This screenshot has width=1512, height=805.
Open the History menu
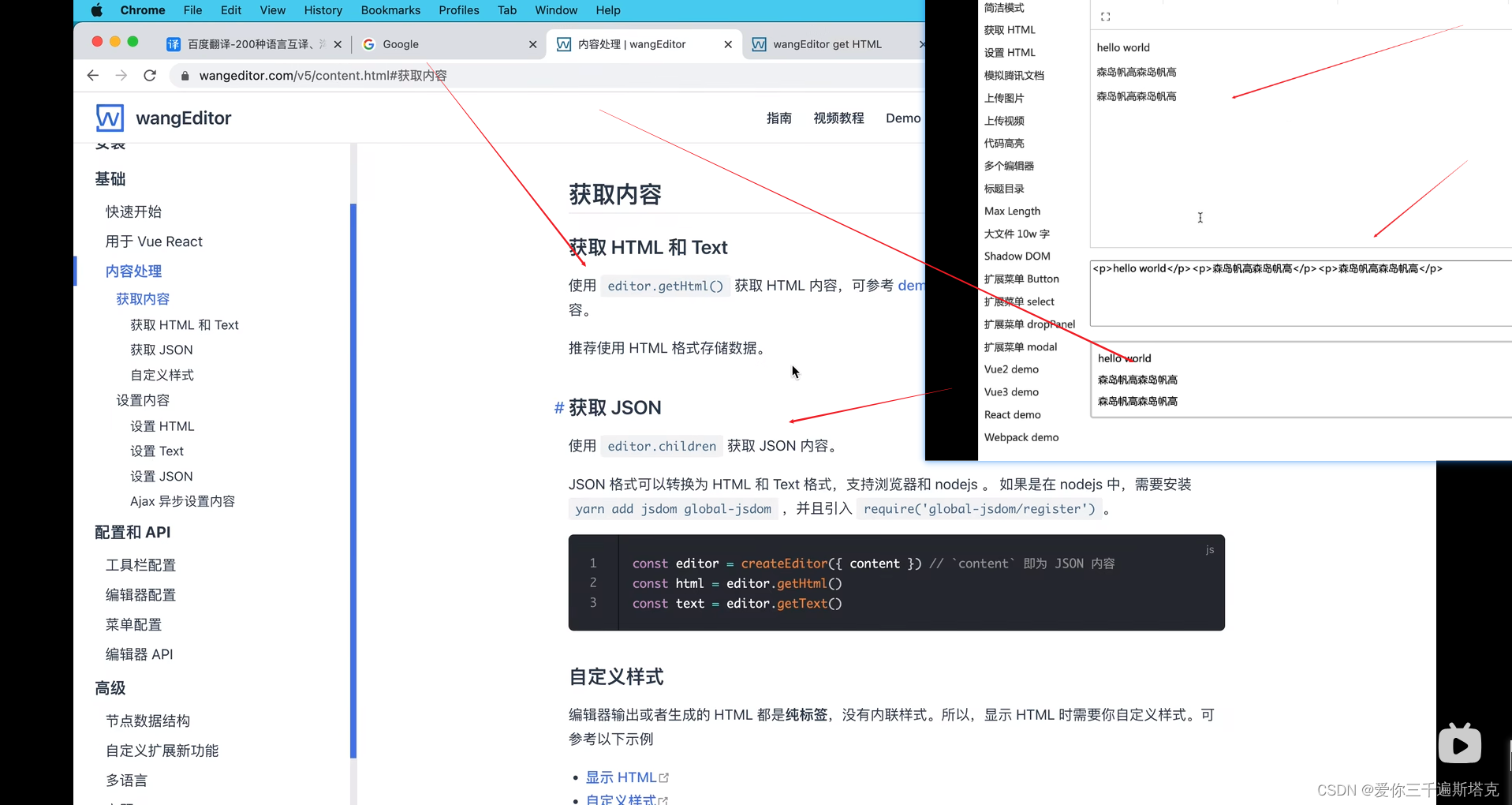(x=323, y=10)
